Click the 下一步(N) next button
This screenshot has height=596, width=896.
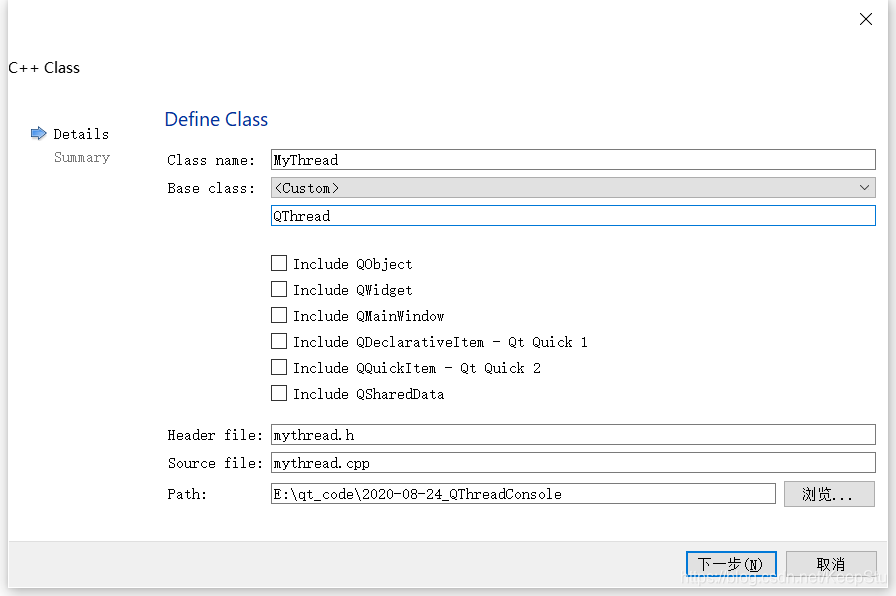(x=731, y=564)
